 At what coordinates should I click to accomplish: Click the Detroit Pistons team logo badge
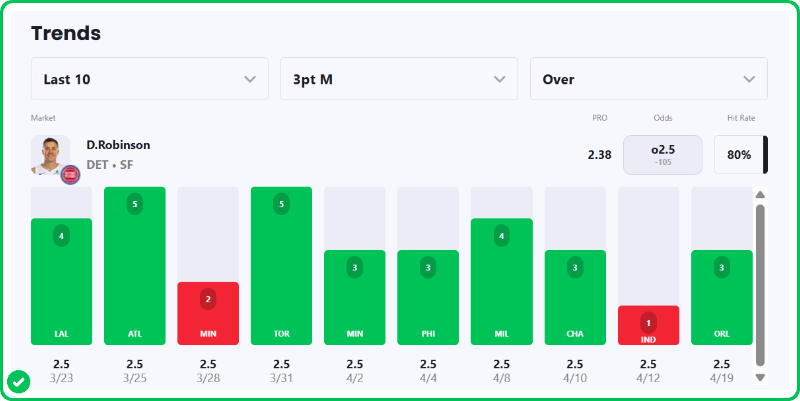click(x=70, y=174)
